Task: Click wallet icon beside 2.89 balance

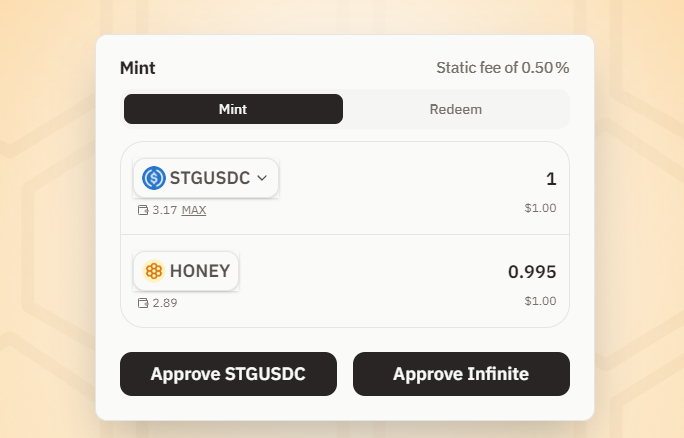Action: [143, 302]
